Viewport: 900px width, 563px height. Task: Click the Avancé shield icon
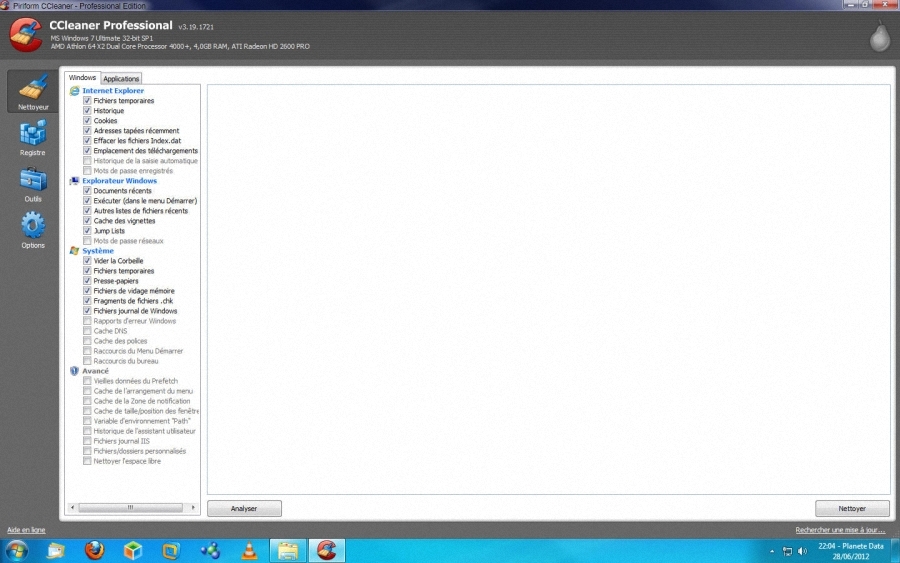(x=74, y=371)
